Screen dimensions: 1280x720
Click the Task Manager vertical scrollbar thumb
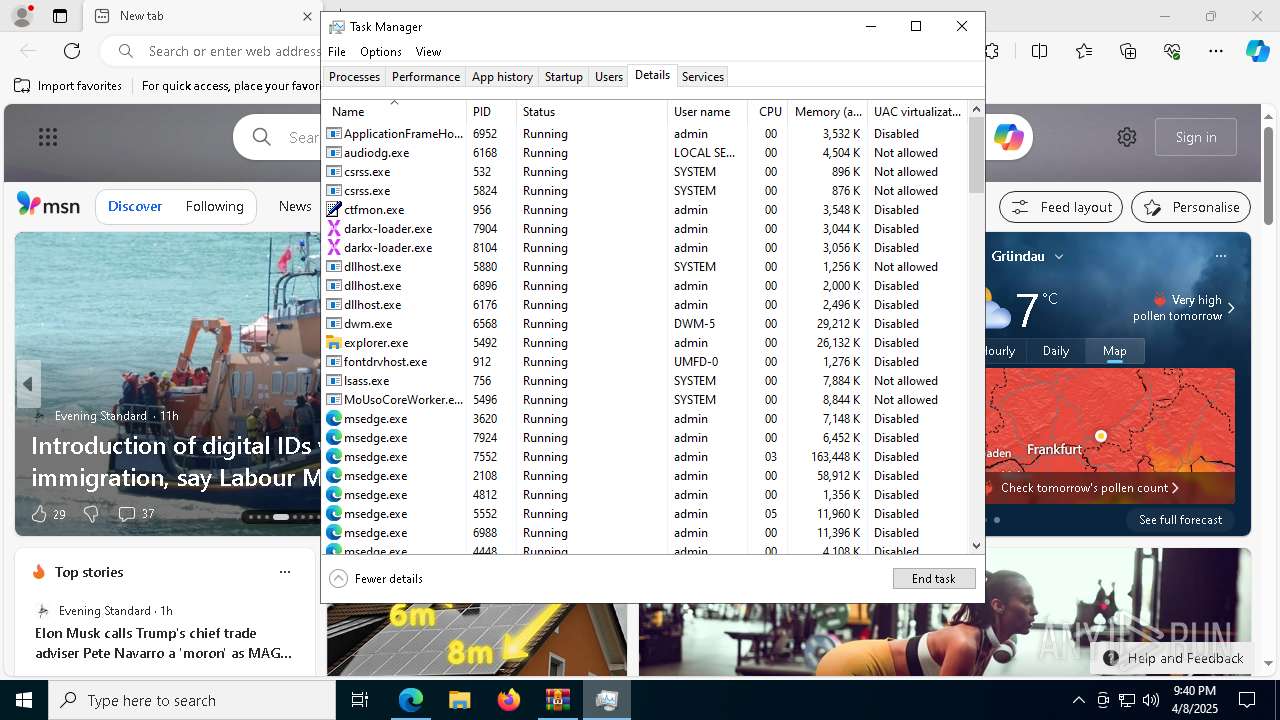(977, 156)
